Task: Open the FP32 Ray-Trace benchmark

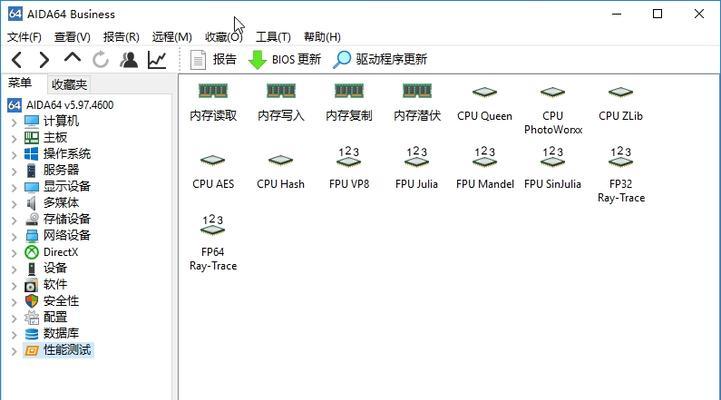Action: pyautogui.click(x=621, y=175)
